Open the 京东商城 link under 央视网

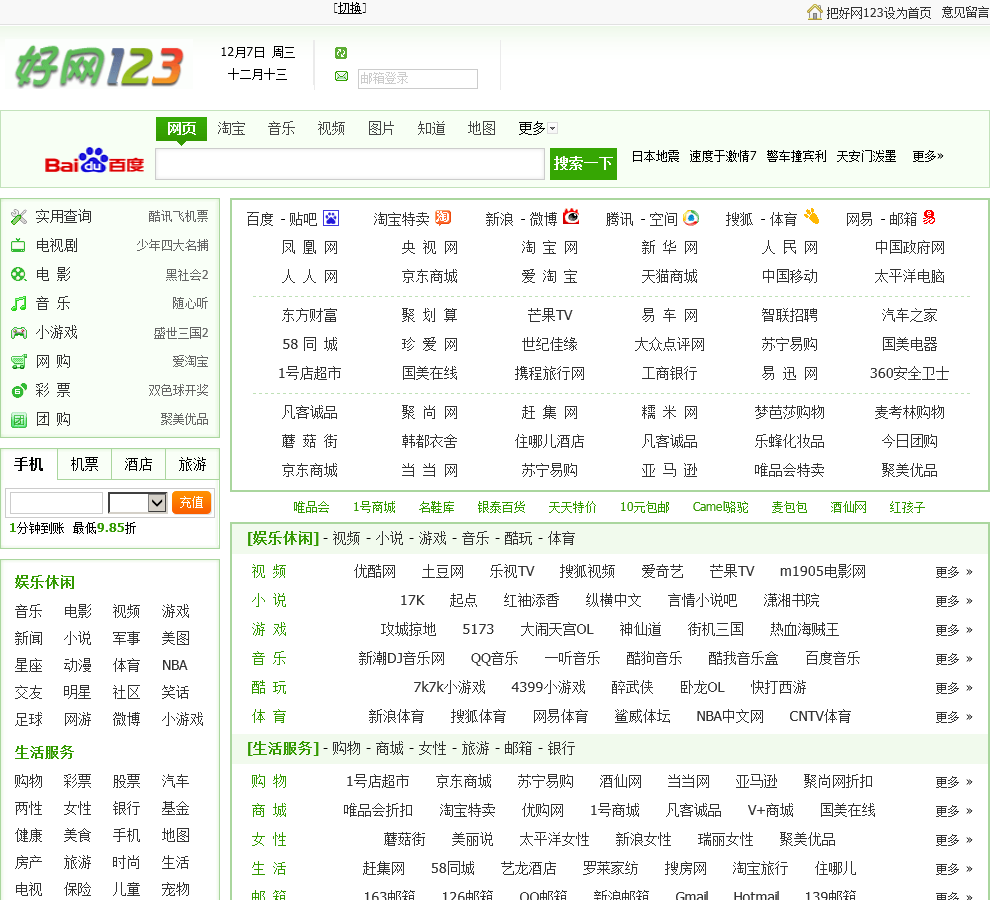(429, 276)
